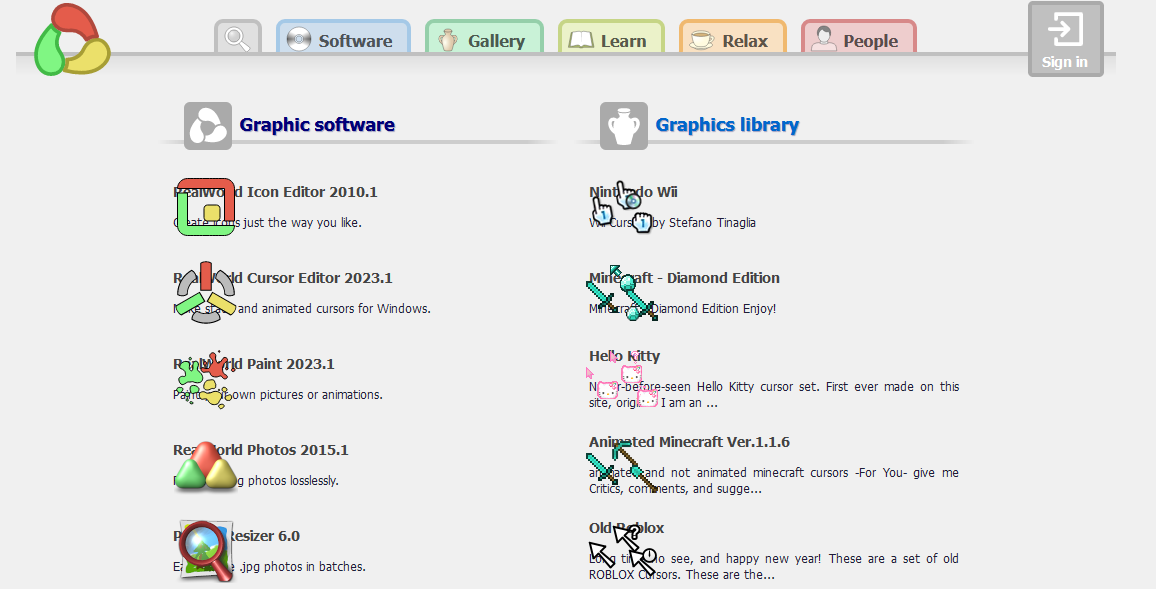Open Animated Minecraft Ver.1.1.6 link
This screenshot has width=1156, height=589.
pos(689,442)
